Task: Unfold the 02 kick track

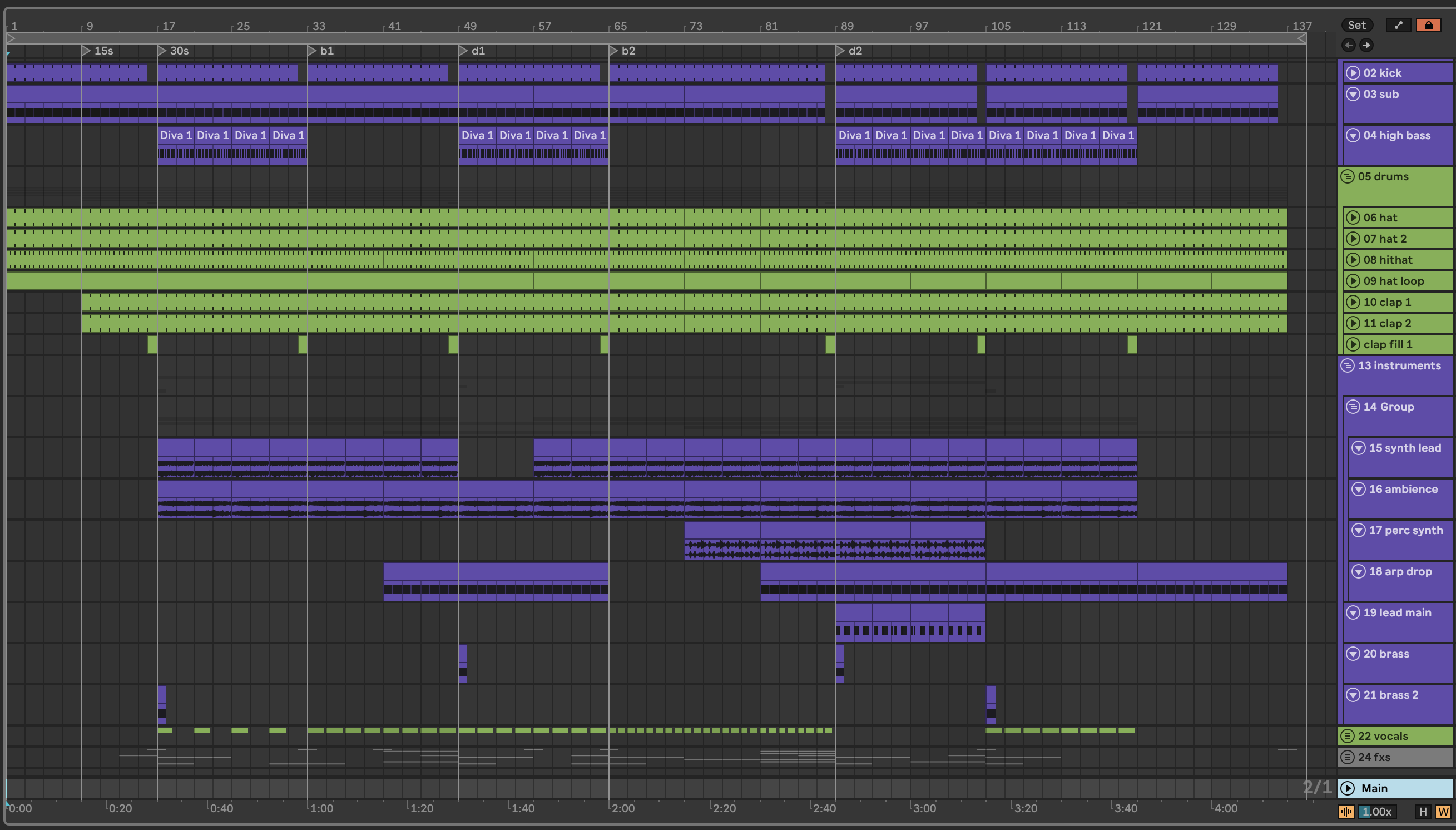Action: point(1353,73)
